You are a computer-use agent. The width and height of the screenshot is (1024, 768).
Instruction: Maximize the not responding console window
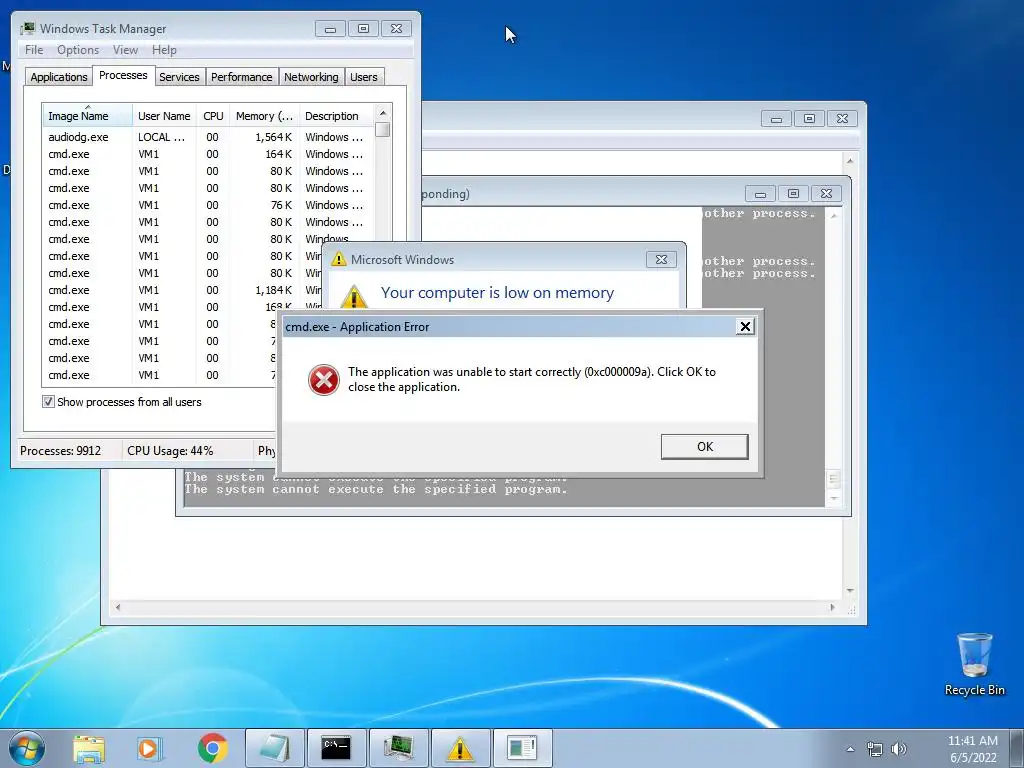pos(793,194)
